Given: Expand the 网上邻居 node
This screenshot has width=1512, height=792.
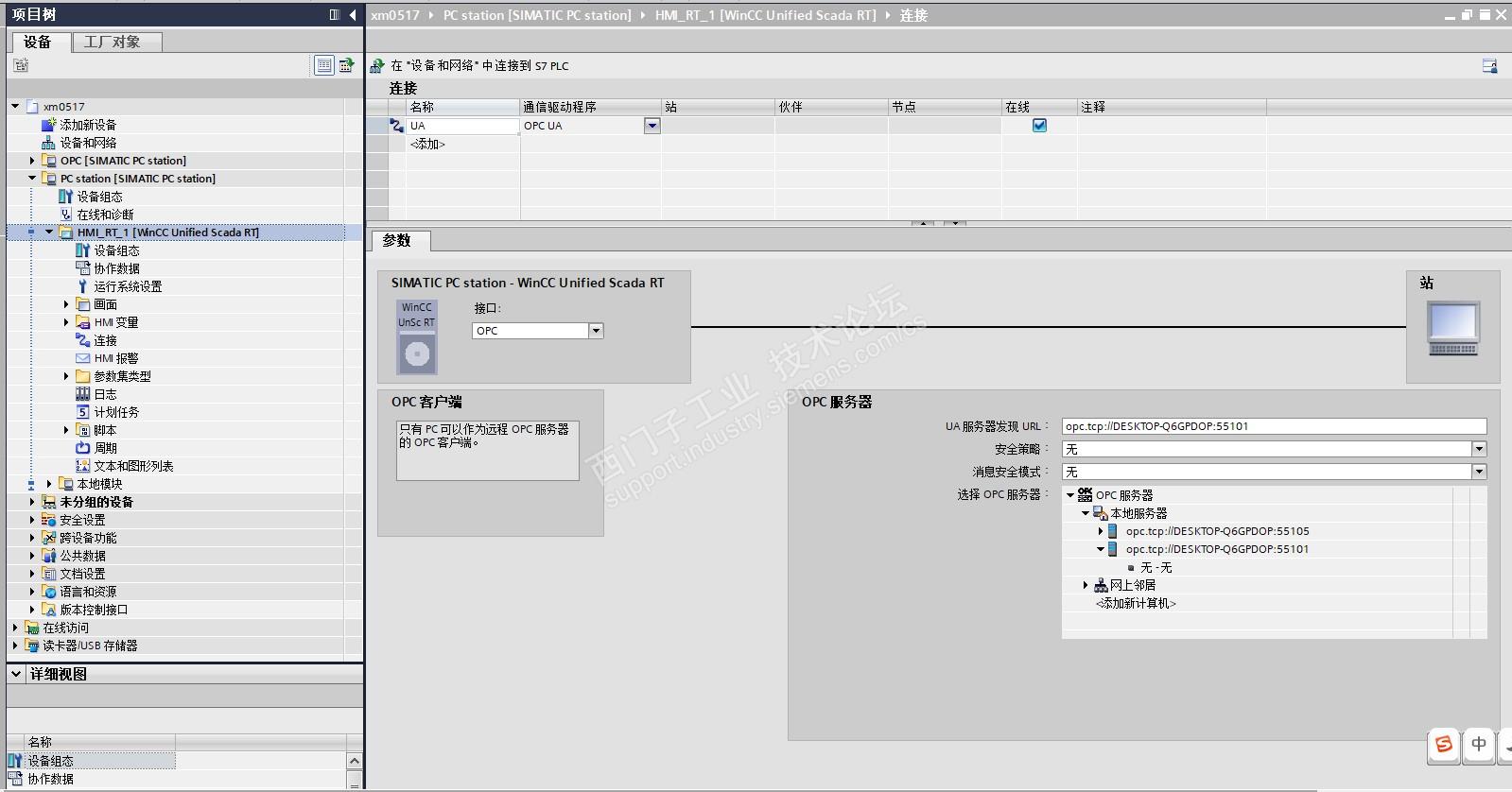Looking at the screenshot, I should click(1086, 585).
